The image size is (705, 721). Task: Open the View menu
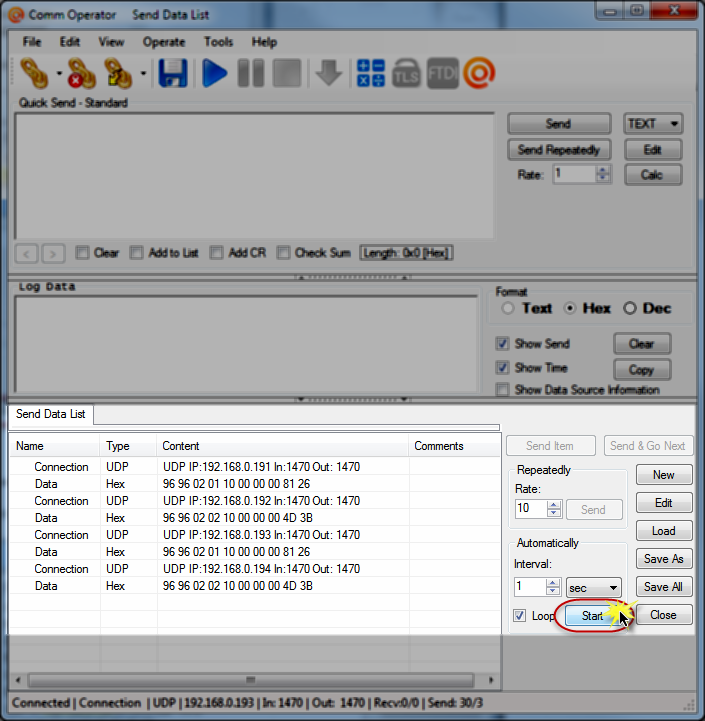tap(111, 42)
